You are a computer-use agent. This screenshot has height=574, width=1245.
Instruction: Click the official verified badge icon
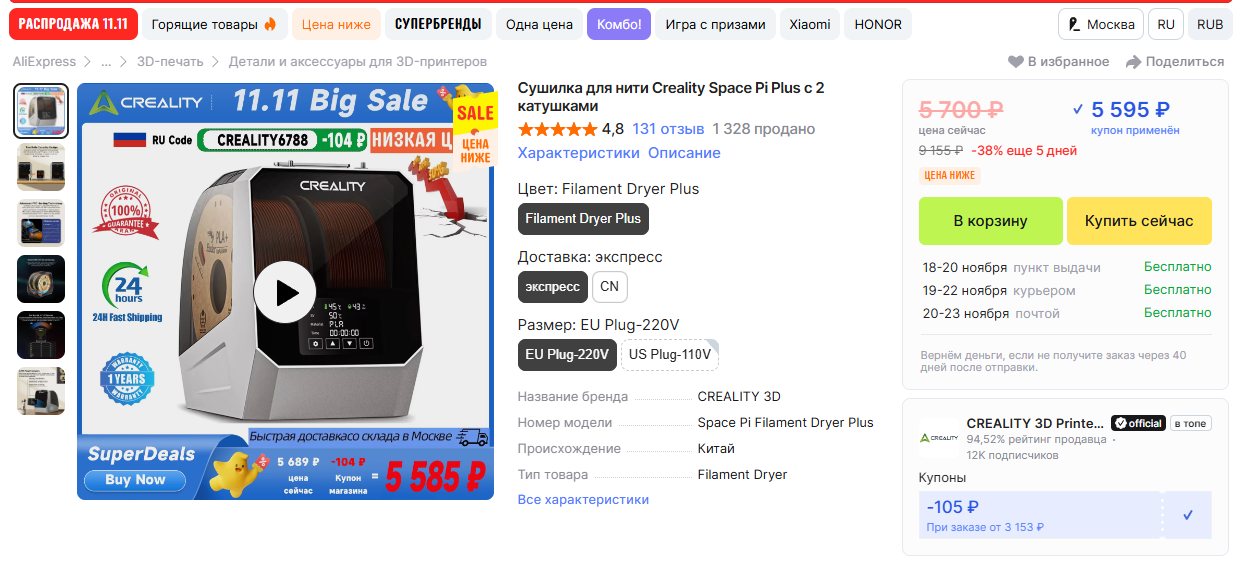[x=1120, y=423]
